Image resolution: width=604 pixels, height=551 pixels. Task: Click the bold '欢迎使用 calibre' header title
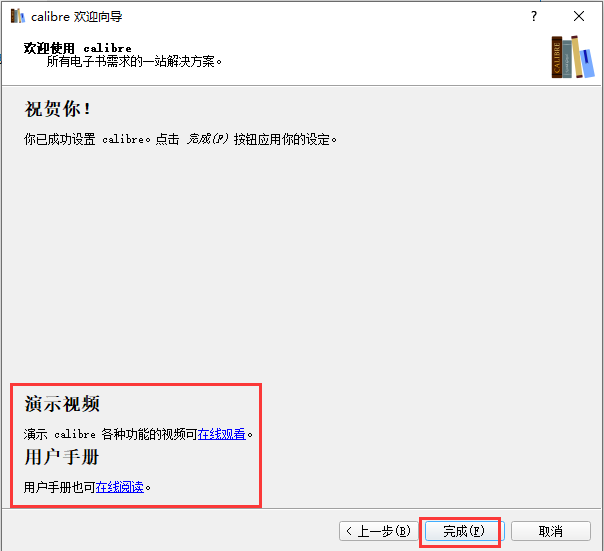pos(77,48)
